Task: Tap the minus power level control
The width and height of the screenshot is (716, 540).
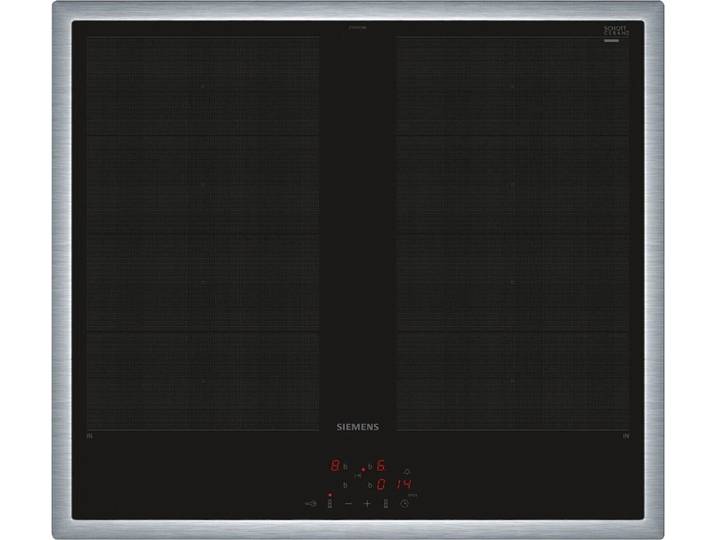Action: (348, 503)
